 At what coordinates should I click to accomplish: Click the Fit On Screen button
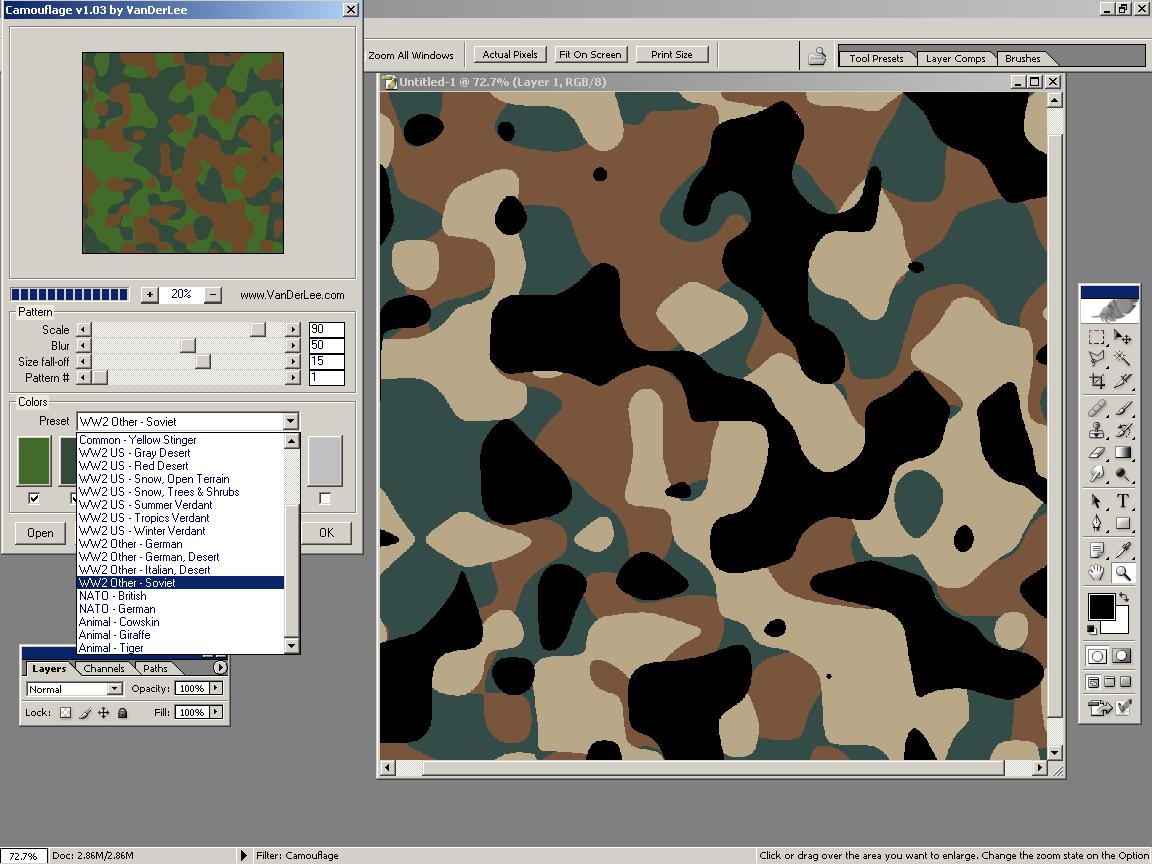[x=590, y=55]
